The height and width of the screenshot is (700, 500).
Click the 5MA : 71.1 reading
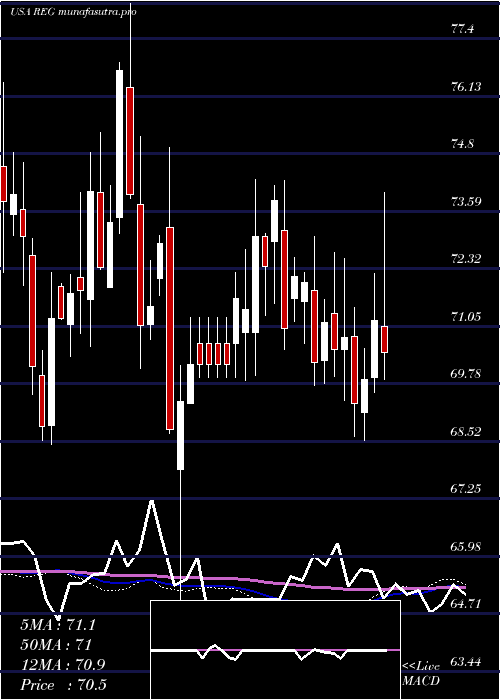click(x=58, y=625)
